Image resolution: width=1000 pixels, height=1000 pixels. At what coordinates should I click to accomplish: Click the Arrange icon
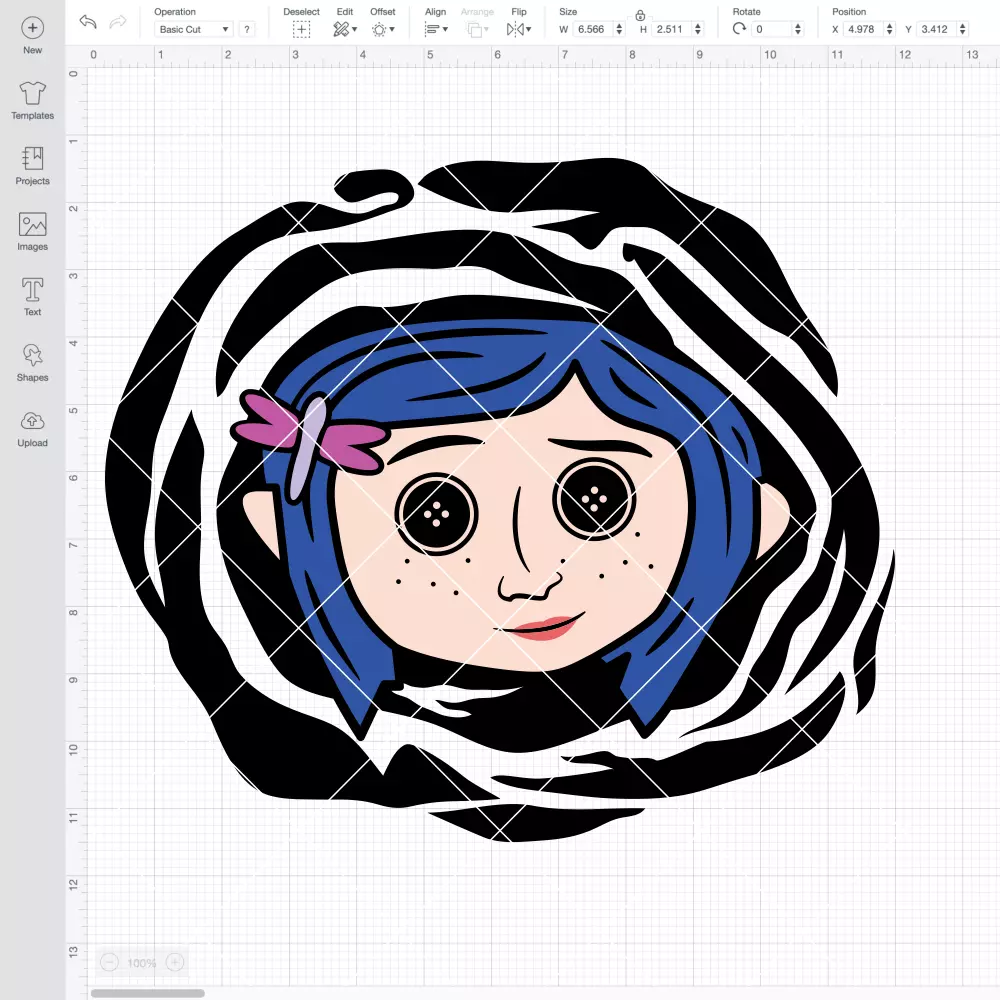coord(476,29)
